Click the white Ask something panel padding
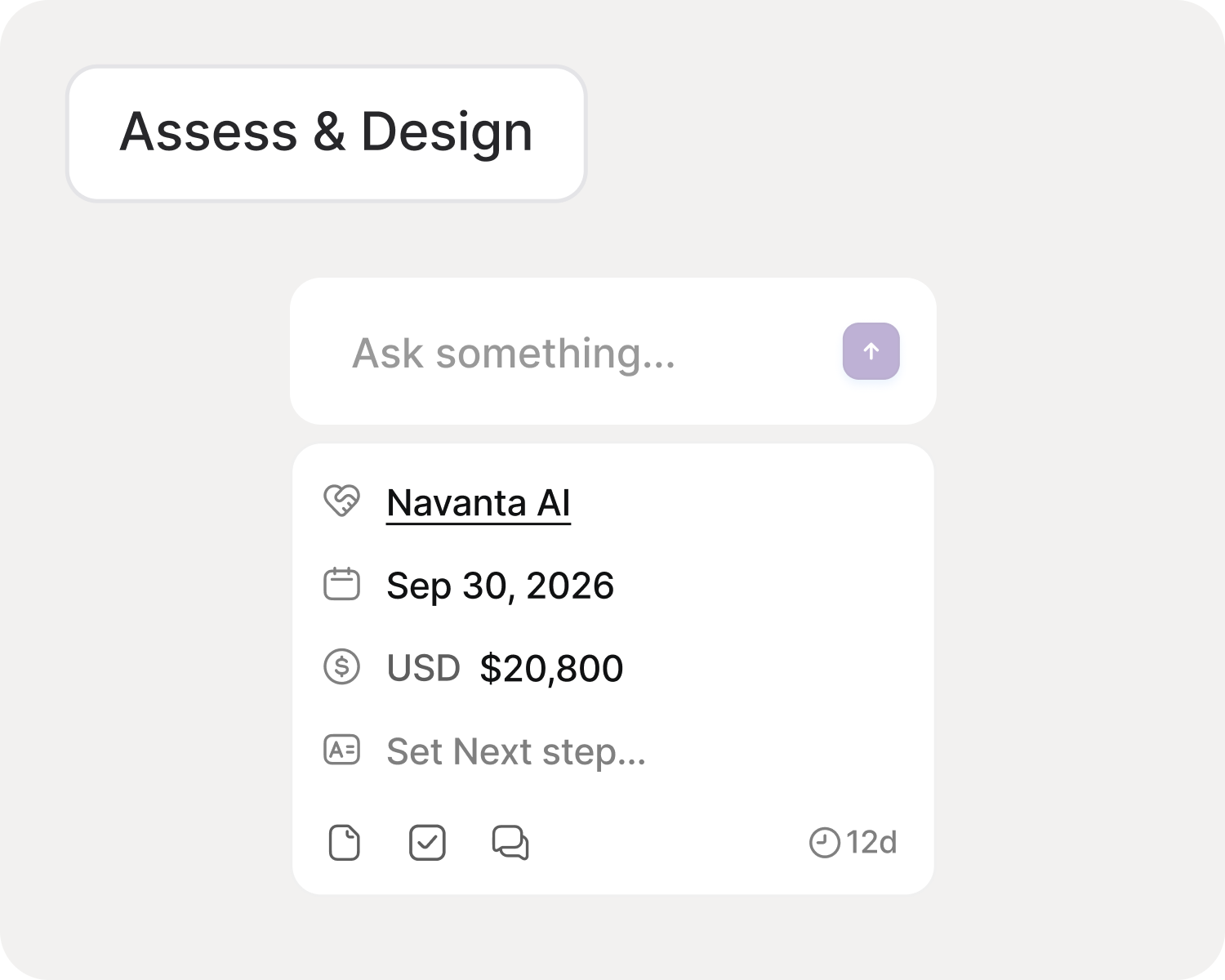1225x980 pixels. pos(613,404)
